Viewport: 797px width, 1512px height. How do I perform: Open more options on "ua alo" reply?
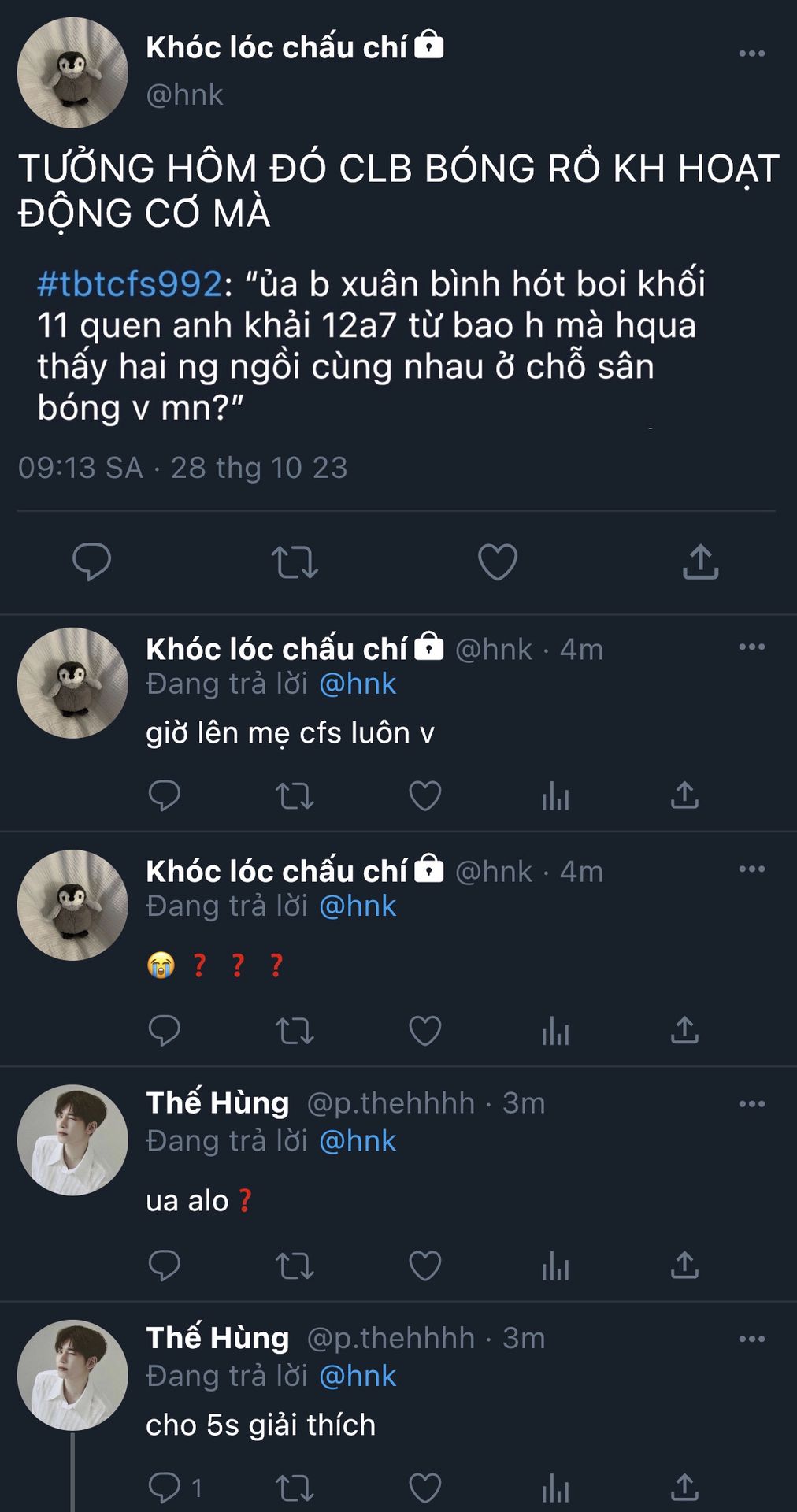(751, 1104)
